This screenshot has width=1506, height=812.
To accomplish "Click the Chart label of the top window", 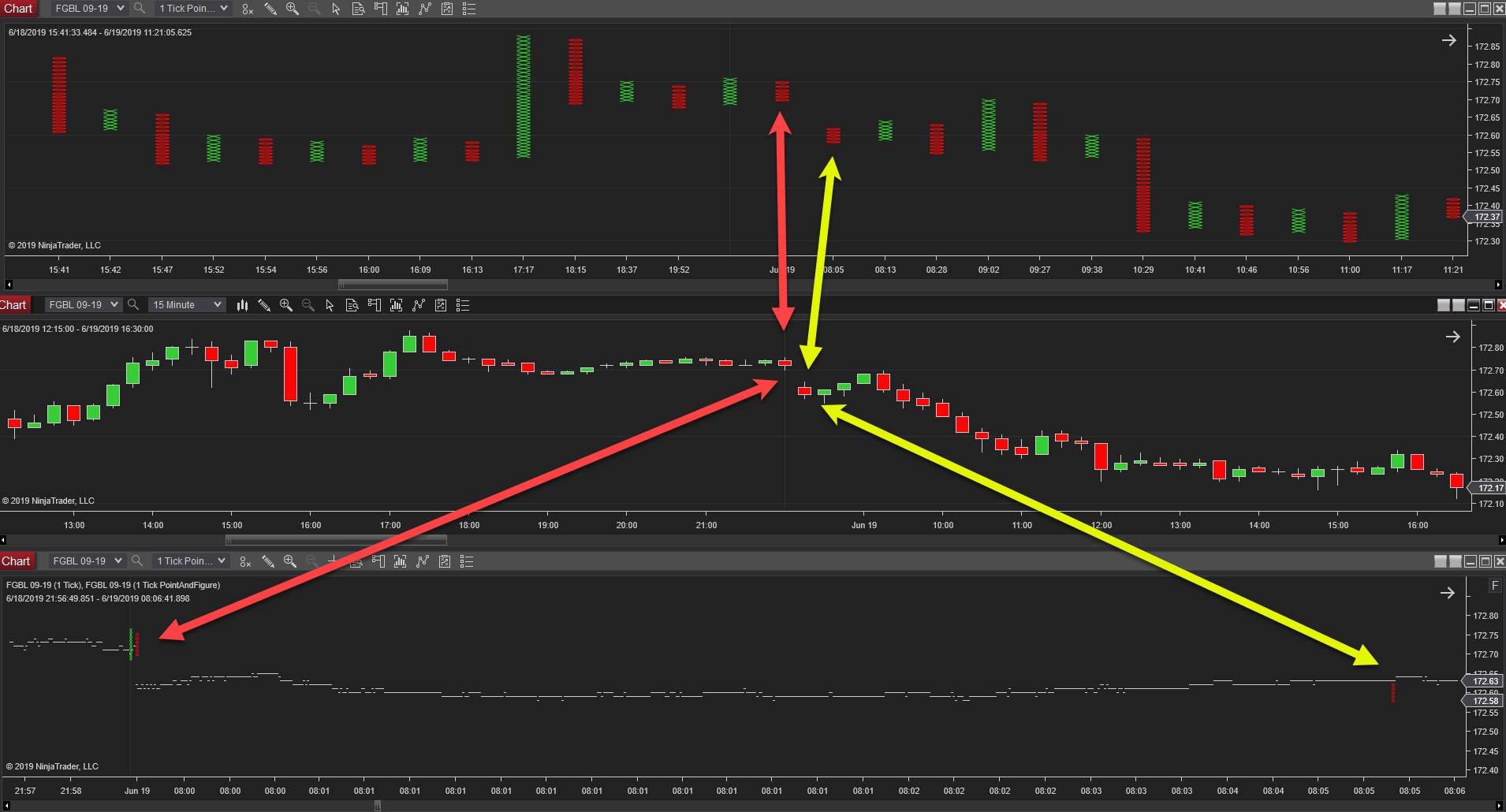I will pyautogui.click(x=18, y=9).
